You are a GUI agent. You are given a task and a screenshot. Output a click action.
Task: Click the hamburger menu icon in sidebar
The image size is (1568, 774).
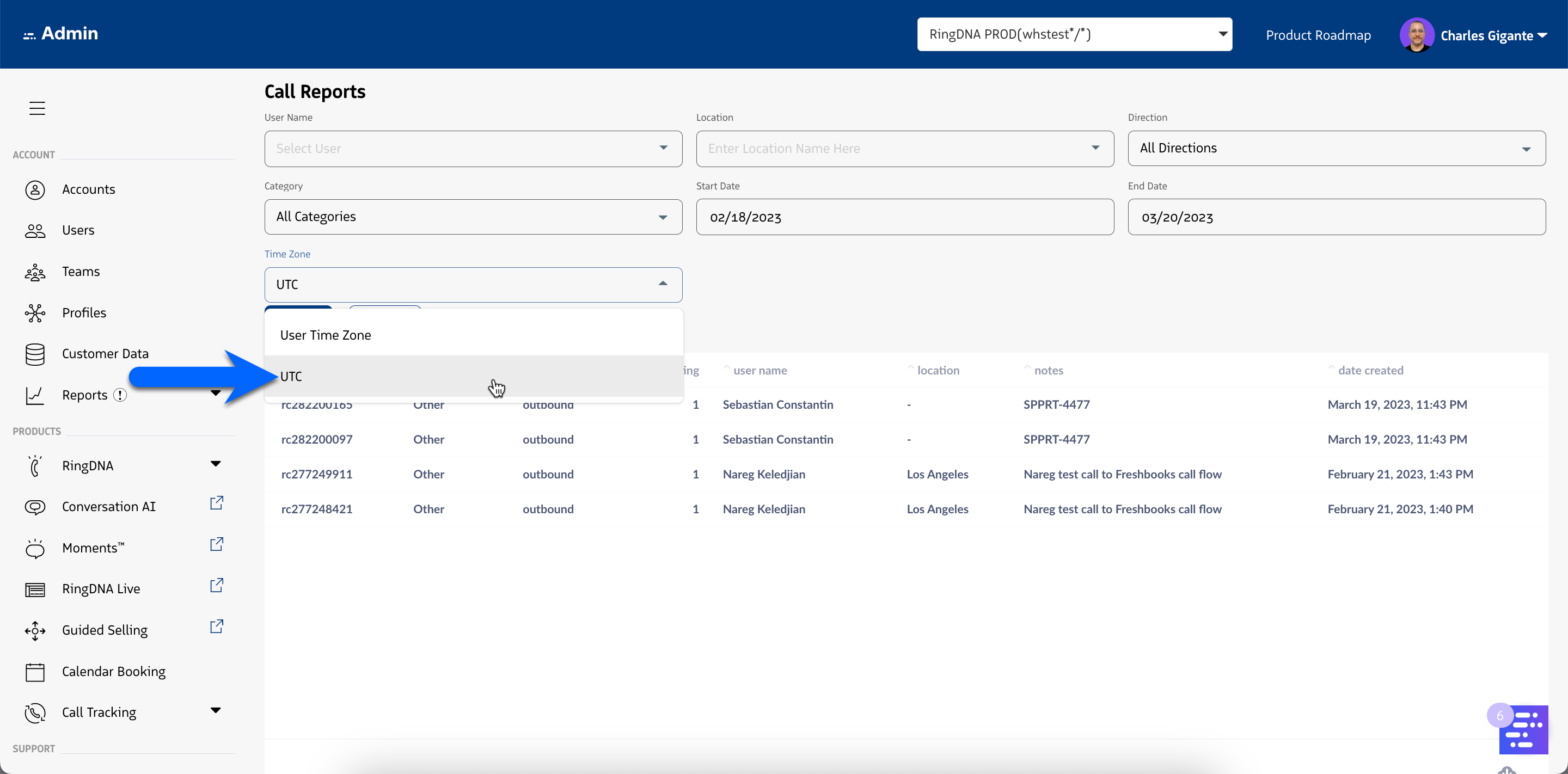point(37,108)
